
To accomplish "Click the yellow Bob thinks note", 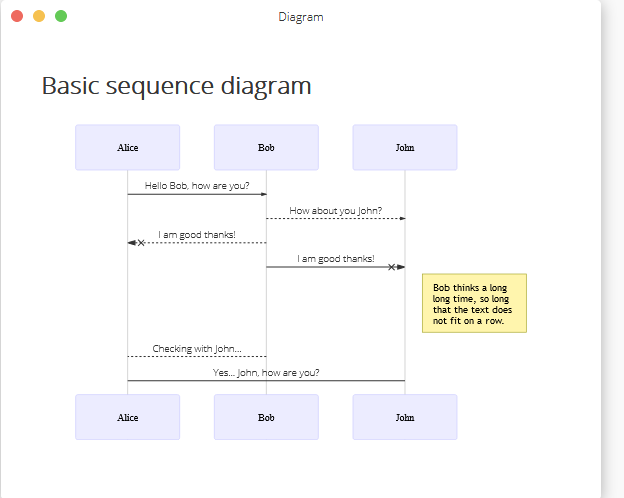I will (474, 303).
